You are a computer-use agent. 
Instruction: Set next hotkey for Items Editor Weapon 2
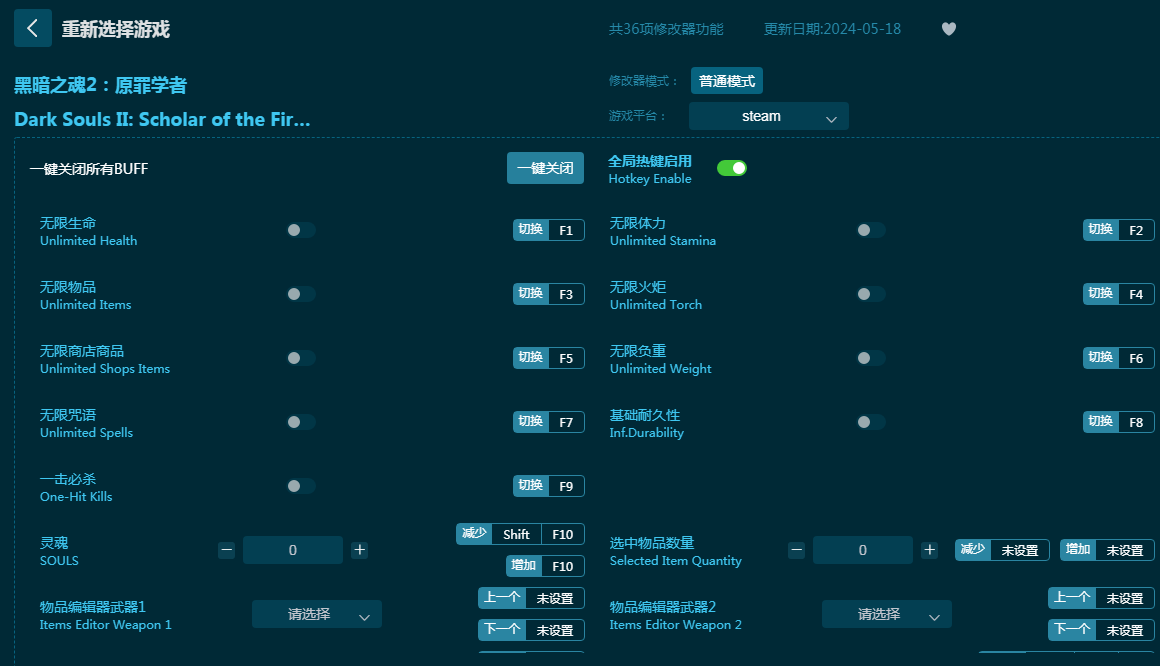coord(1101,630)
